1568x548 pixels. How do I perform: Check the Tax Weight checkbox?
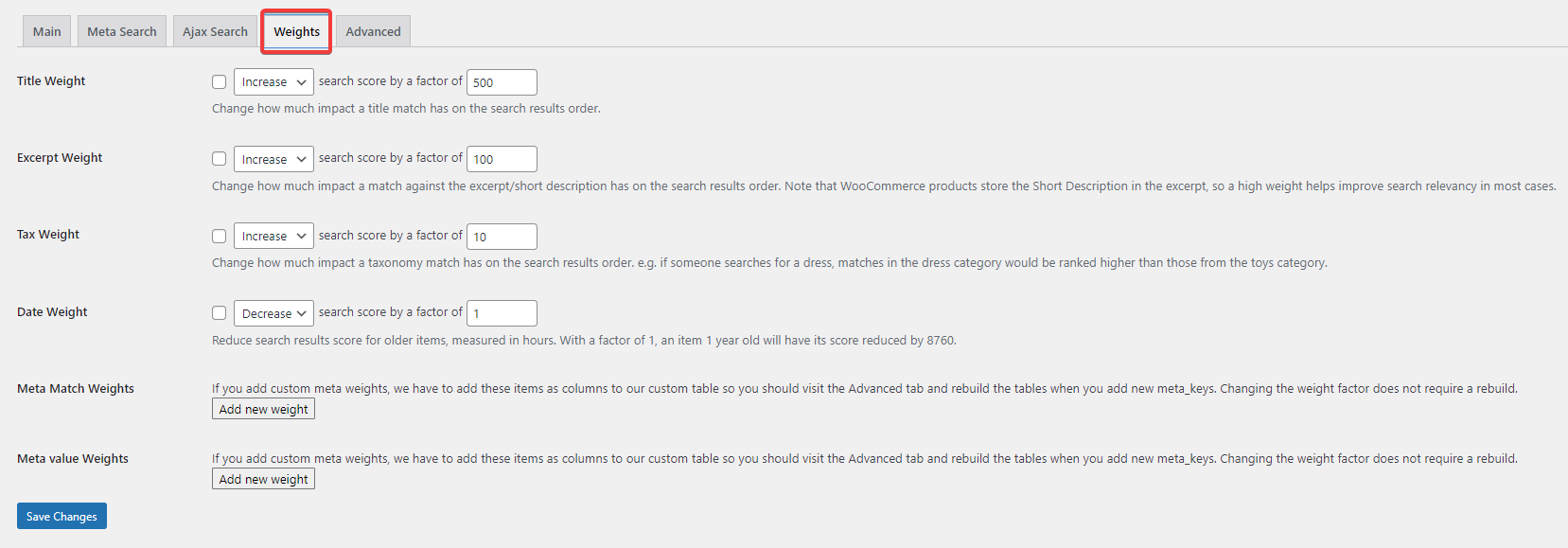coord(220,236)
